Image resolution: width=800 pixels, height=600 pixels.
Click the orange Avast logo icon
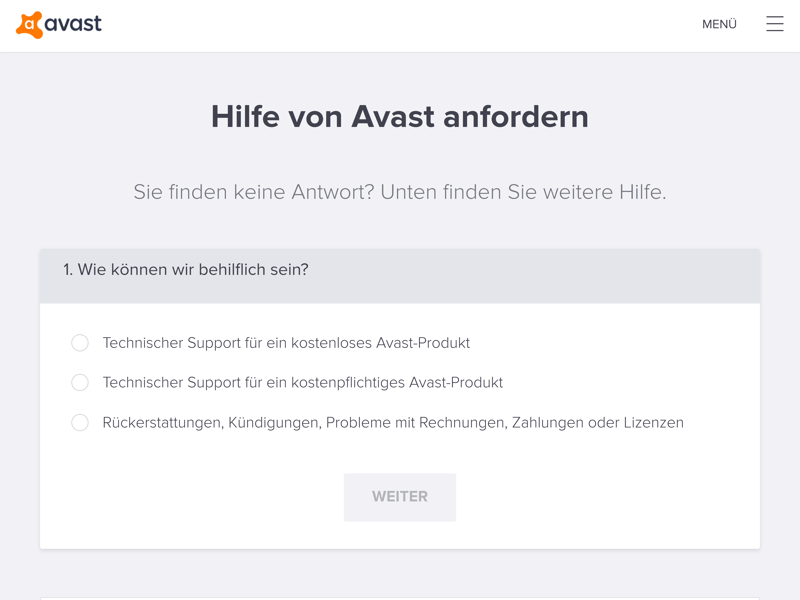(x=30, y=25)
